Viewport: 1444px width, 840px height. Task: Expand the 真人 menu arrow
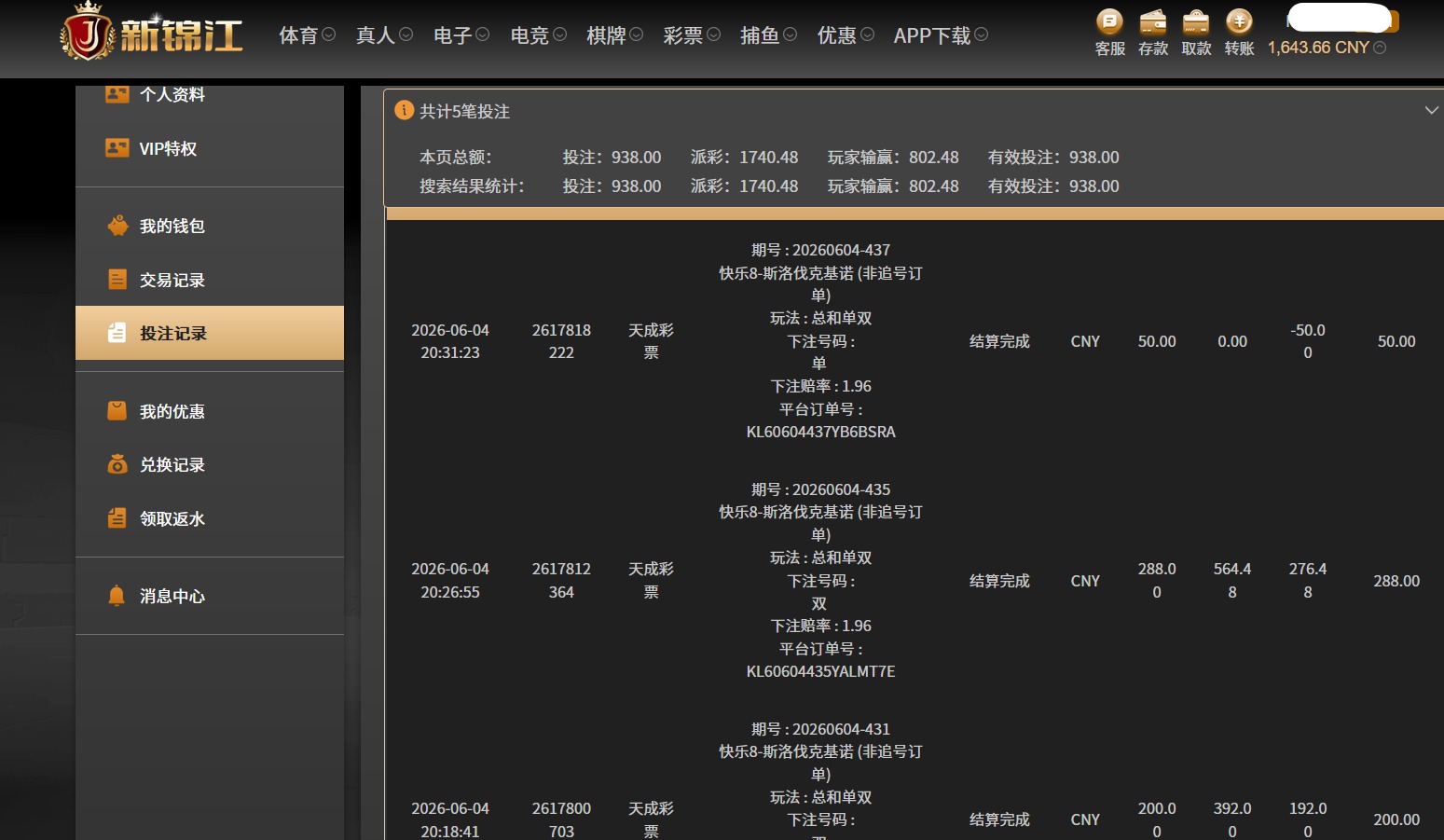click(x=406, y=34)
